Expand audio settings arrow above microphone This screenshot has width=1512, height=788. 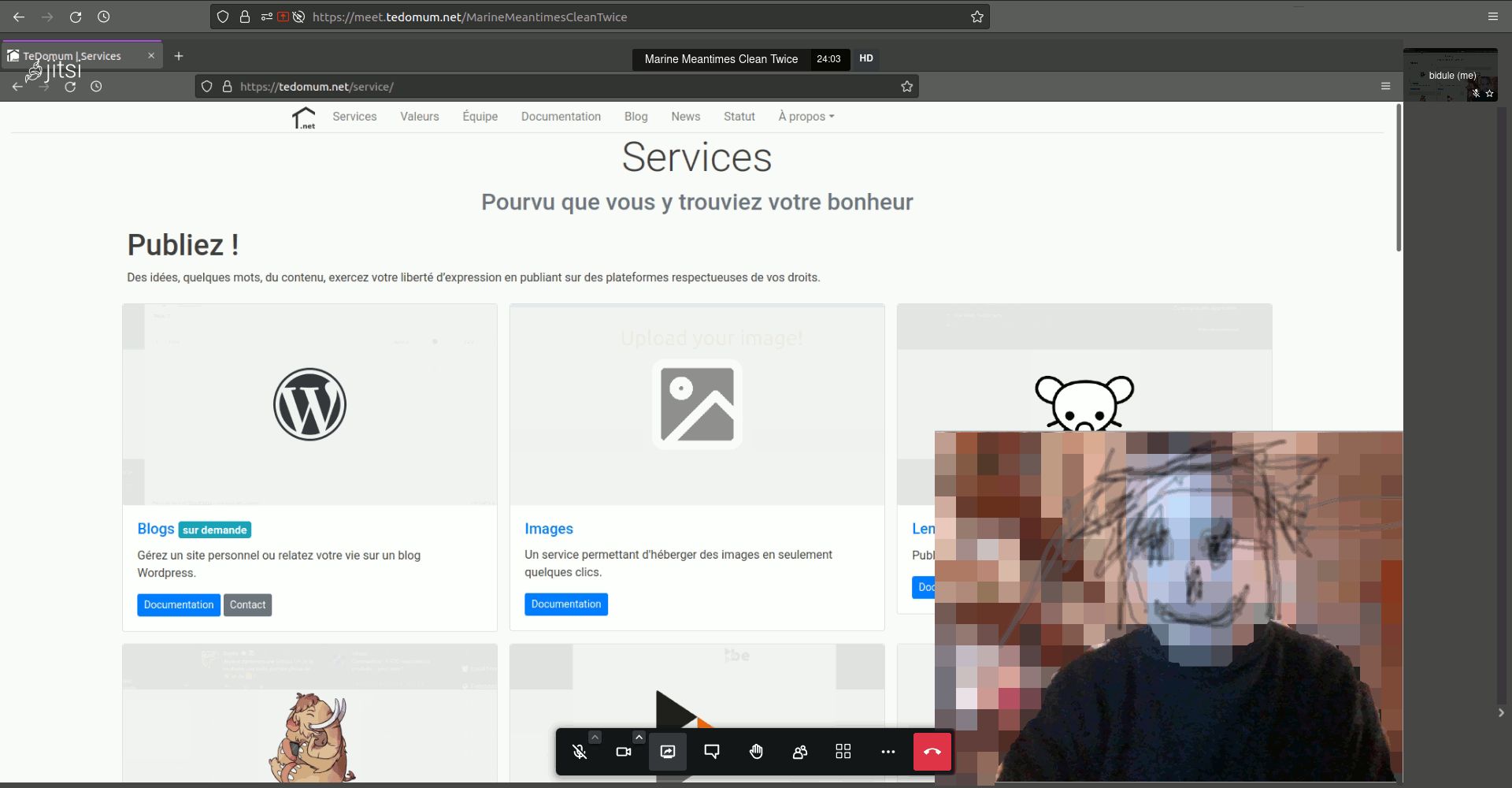[x=595, y=738]
